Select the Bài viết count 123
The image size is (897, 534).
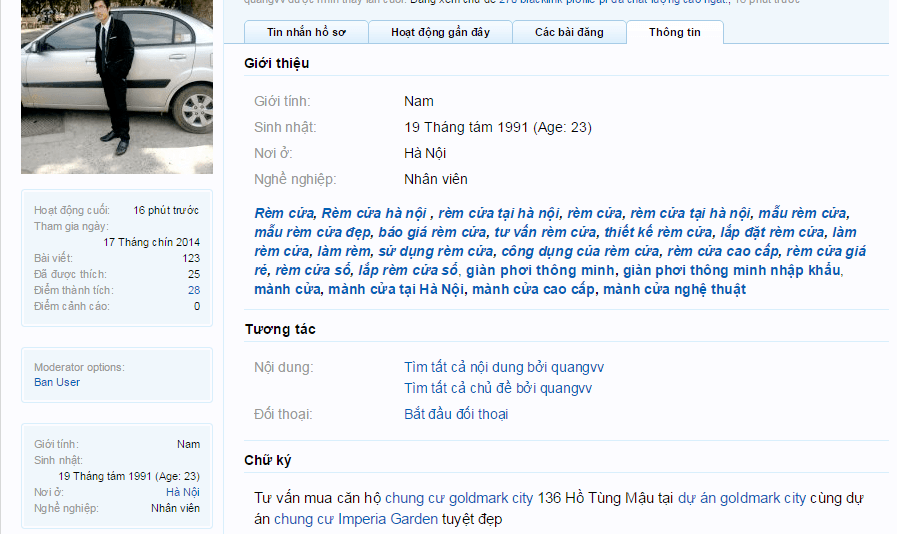[191, 258]
